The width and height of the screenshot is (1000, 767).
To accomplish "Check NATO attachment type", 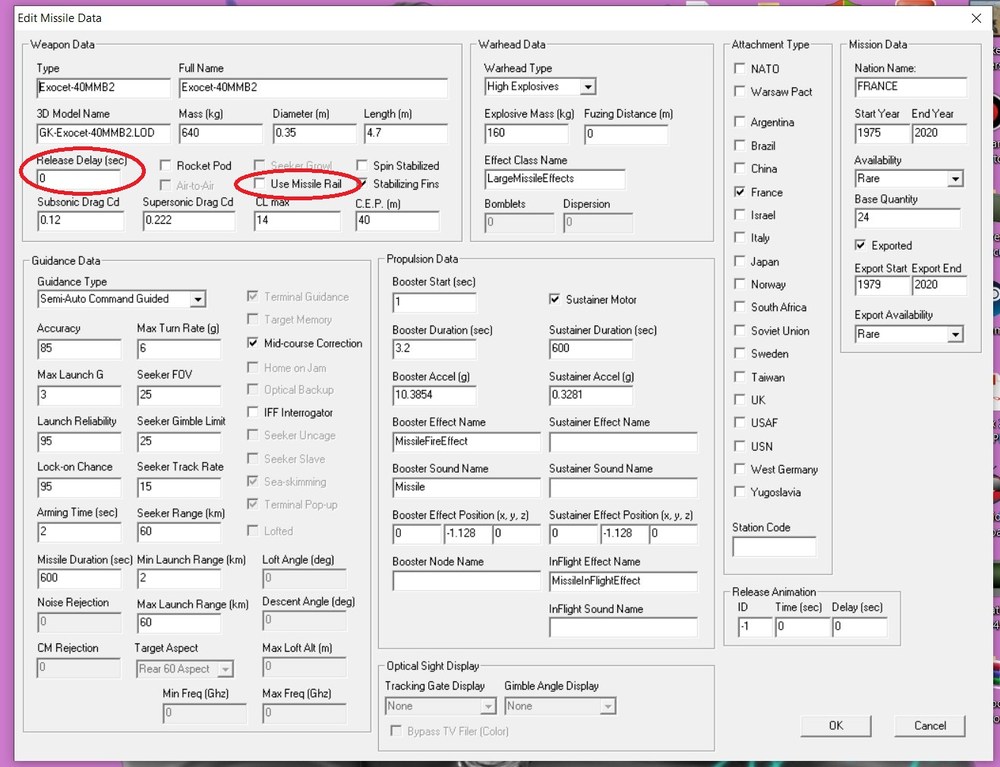I will pos(740,68).
